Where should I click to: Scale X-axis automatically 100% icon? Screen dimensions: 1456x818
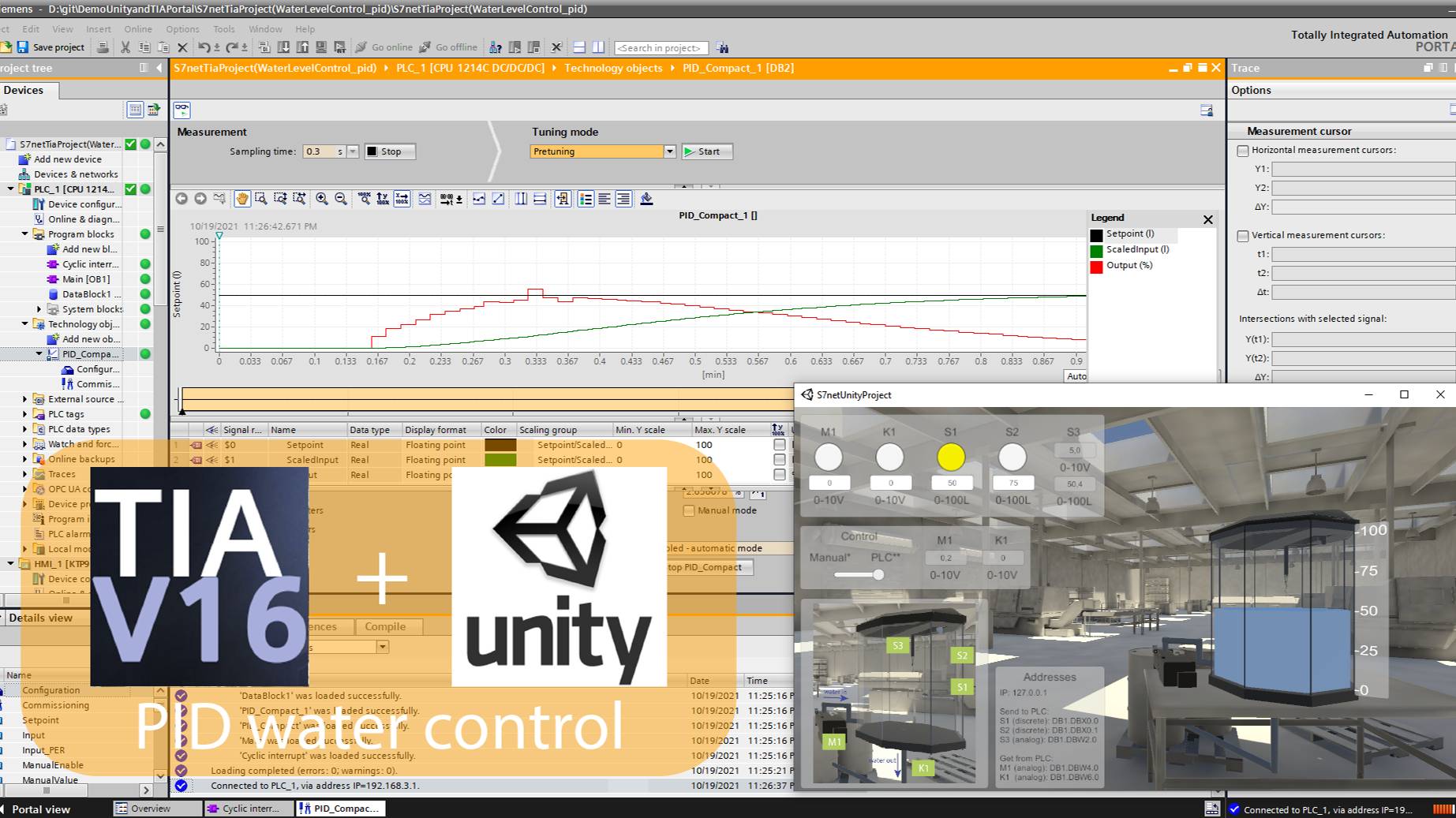tap(402, 199)
